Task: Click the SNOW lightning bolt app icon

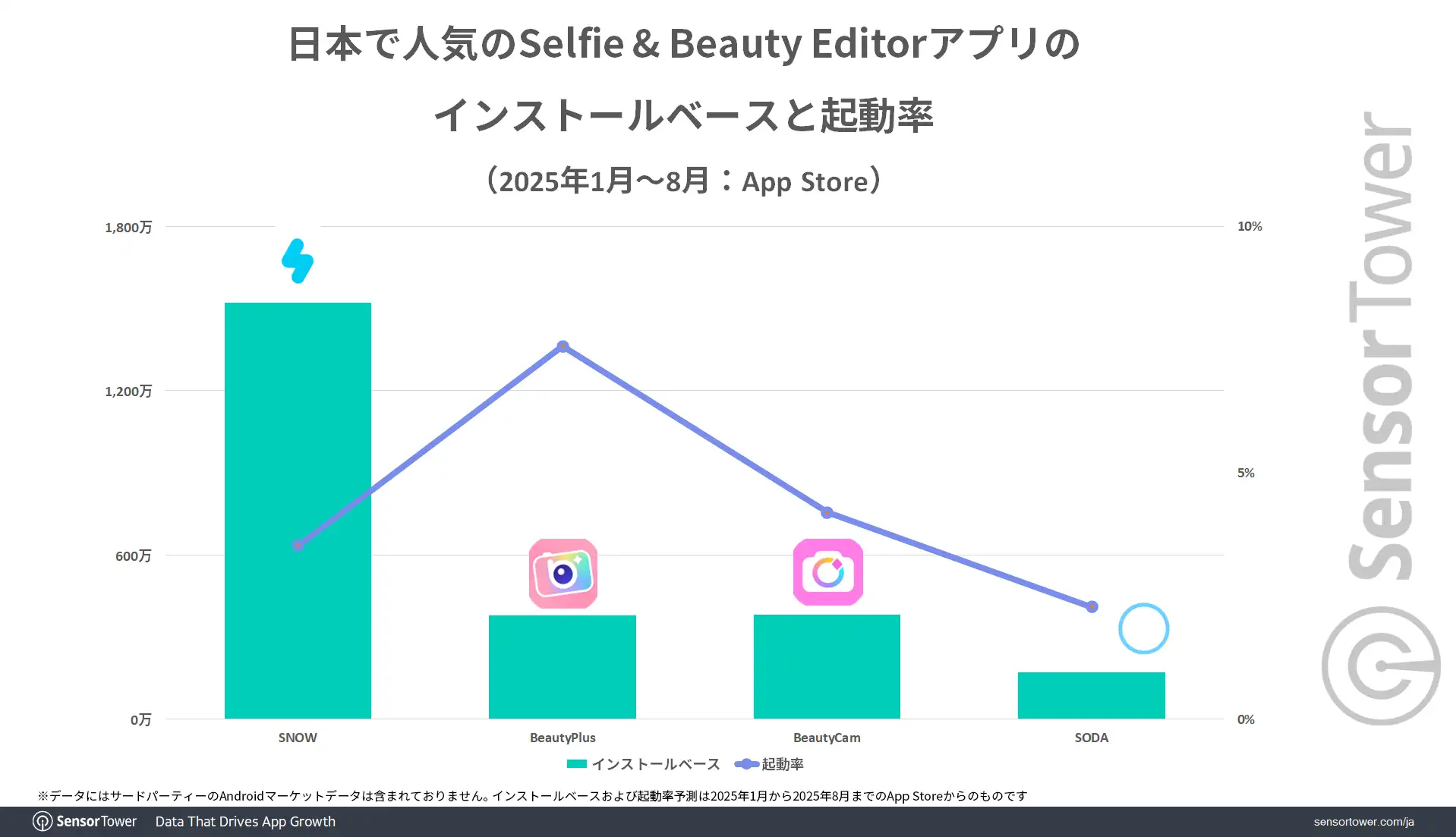Action: click(298, 261)
